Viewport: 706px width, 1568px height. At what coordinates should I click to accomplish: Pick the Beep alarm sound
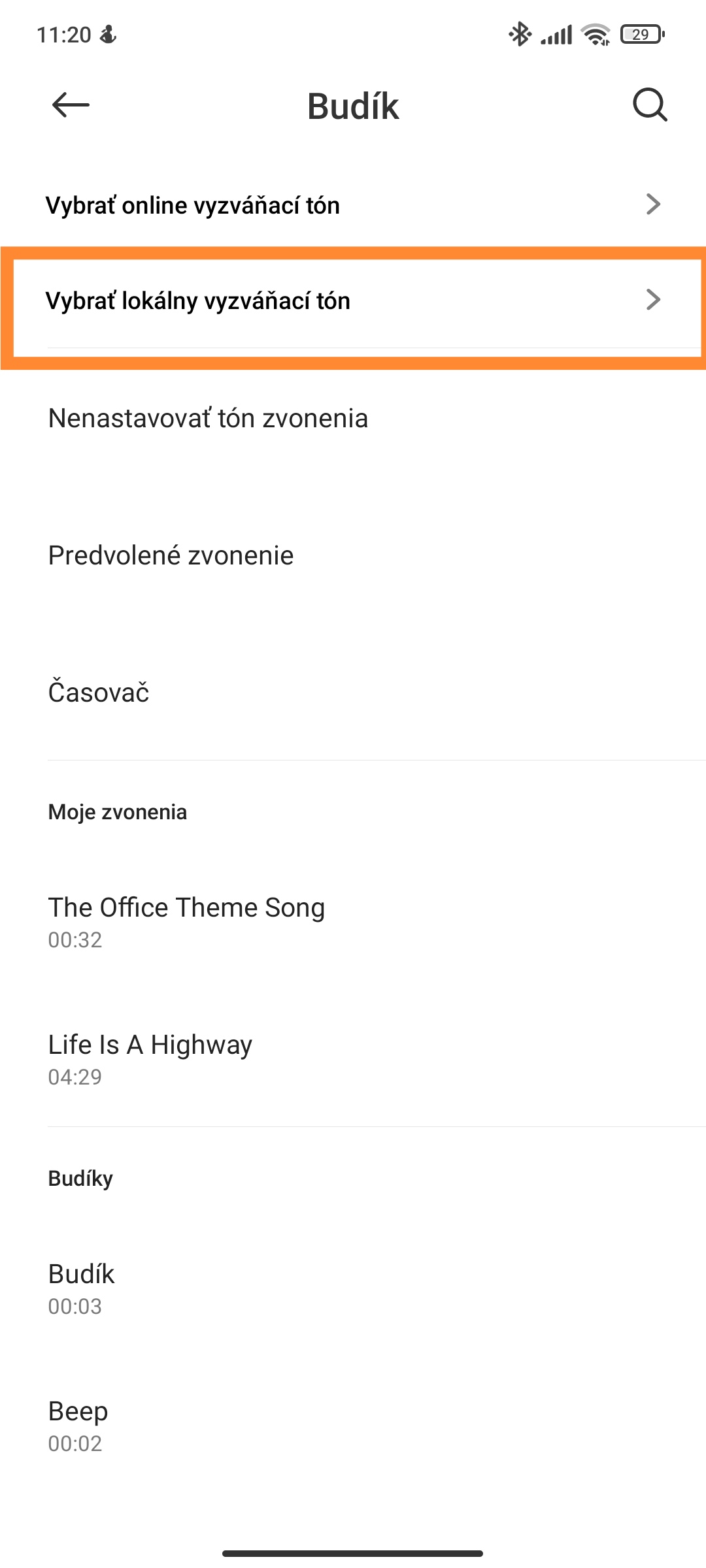coord(353,1425)
